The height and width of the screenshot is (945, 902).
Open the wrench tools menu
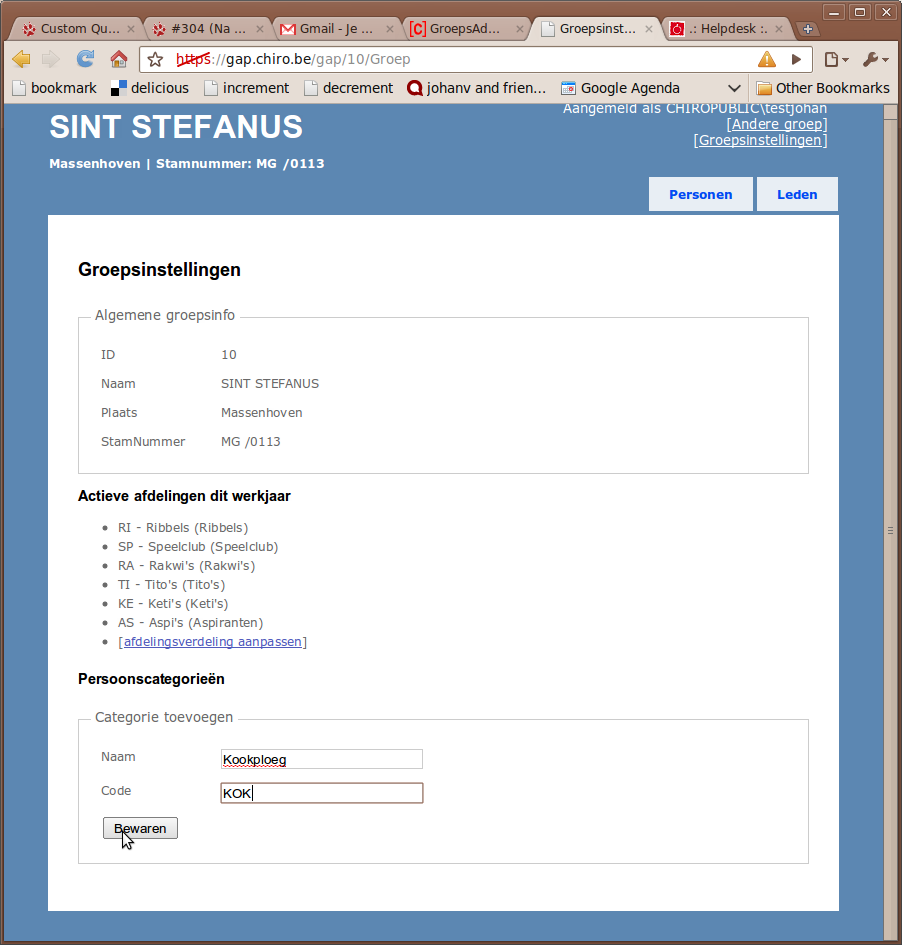pyautogui.click(x=875, y=59)
